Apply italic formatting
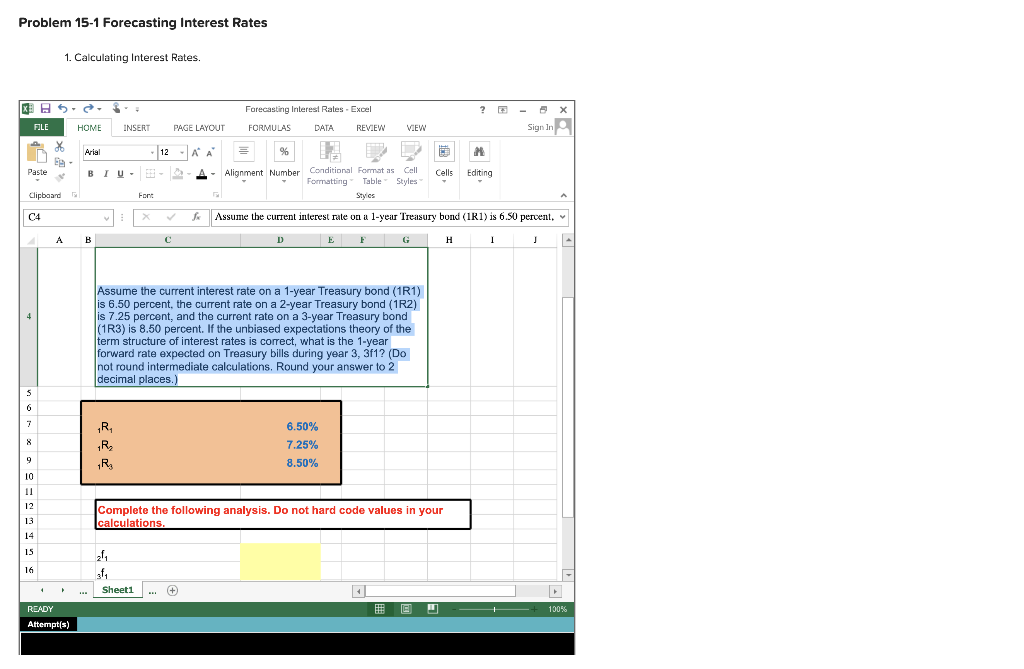Image resolution: width=1024 pixels, height=669 pixels. click(x=105, y=173)
